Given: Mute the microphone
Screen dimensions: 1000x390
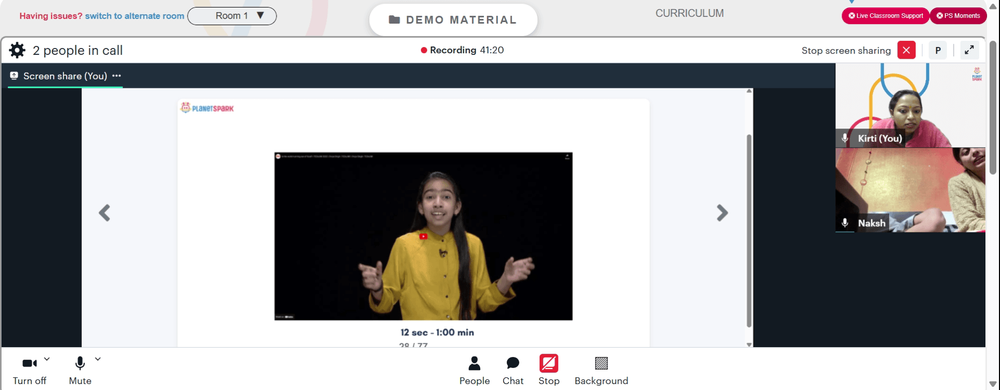Looking at the screenshot, I should 80,370.
